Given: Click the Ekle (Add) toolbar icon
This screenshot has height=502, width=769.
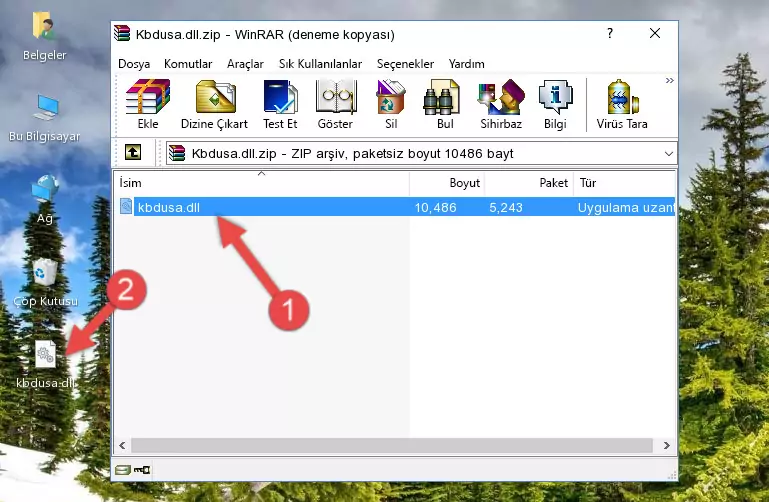Looking at the screenshot, I should pyautogui.click(x=148, y=104).
